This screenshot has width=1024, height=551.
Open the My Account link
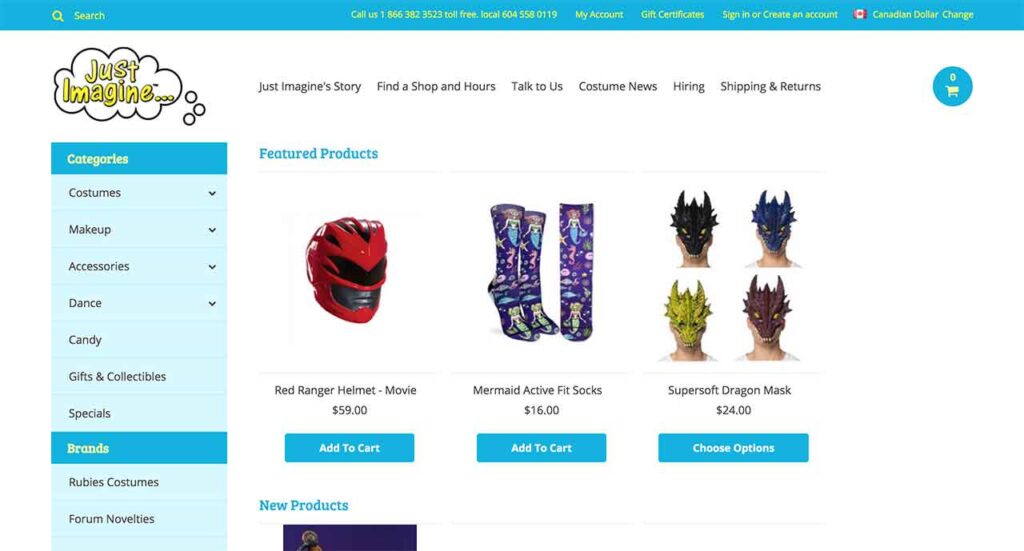[599, 14]
